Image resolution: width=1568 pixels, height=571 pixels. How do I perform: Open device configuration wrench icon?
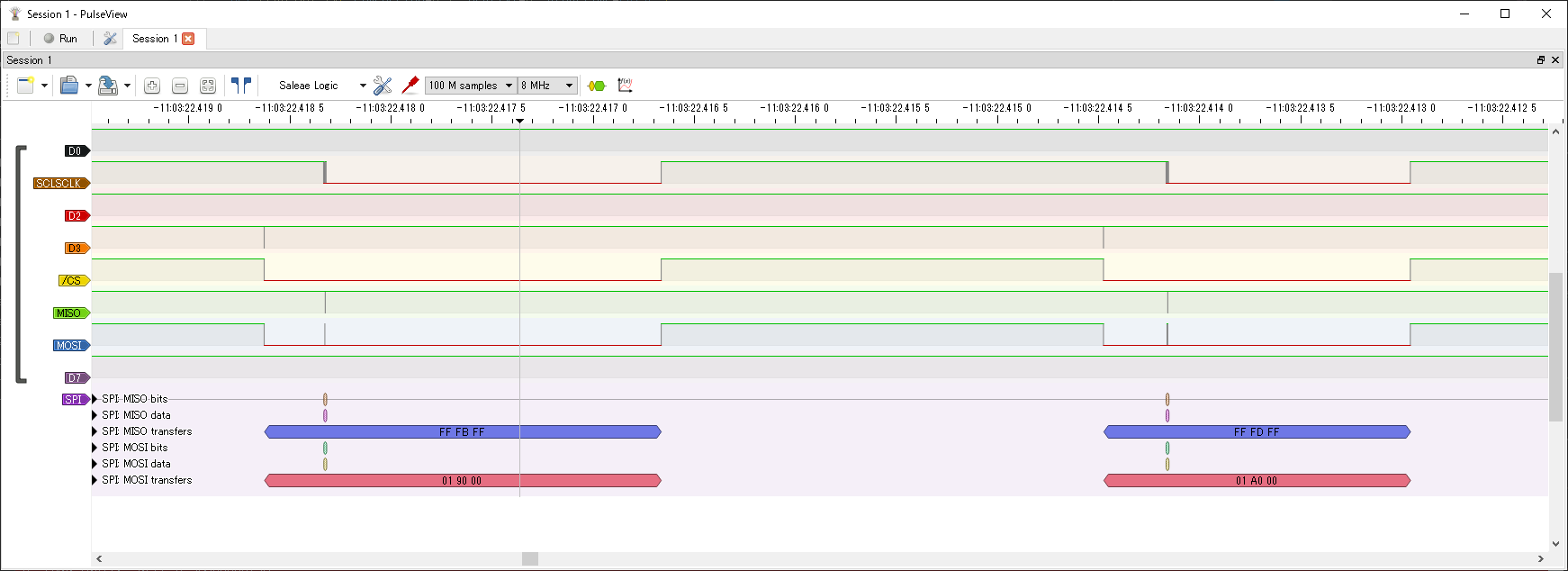tap(383, 86)
